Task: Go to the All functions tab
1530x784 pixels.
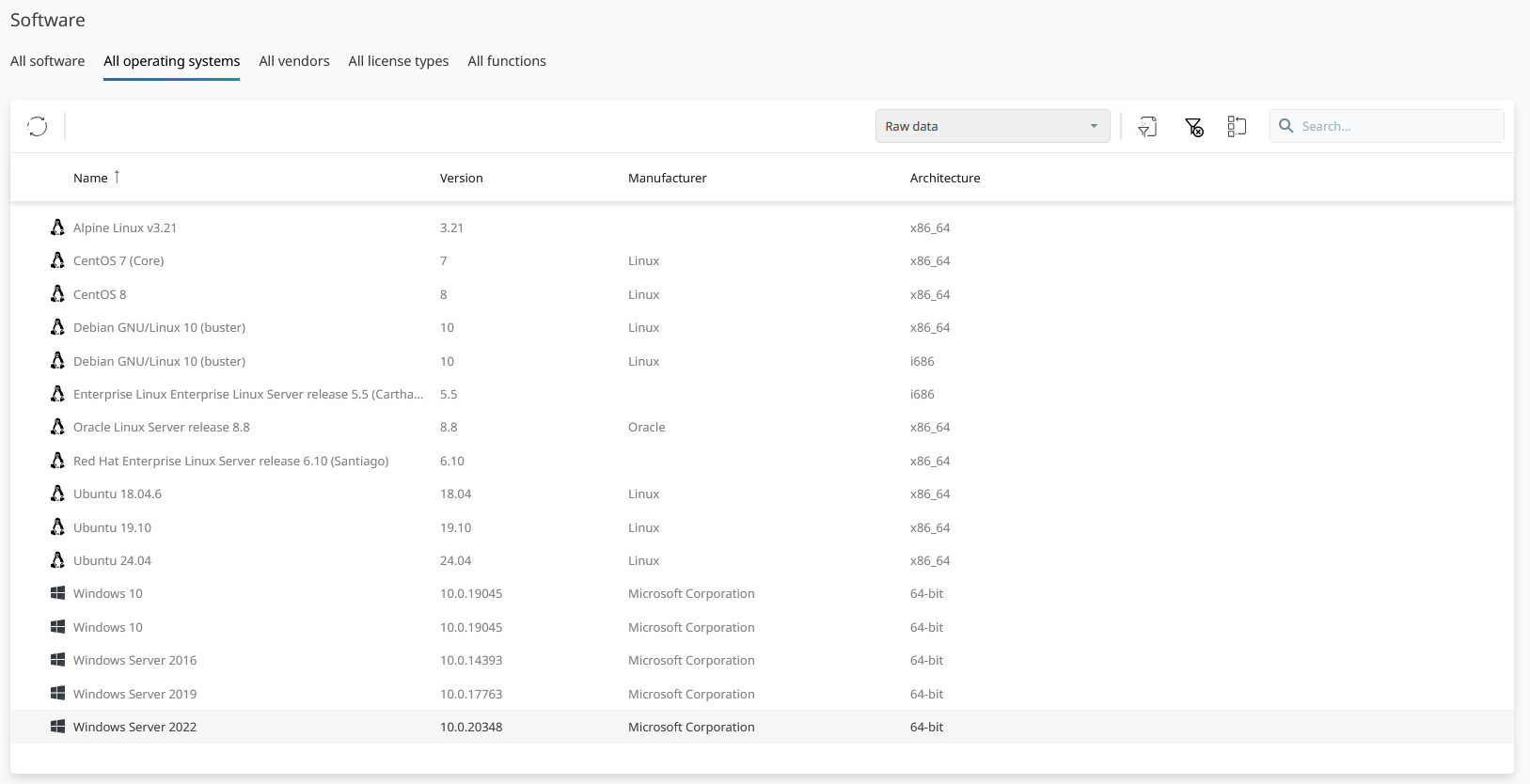Action: coord(507,61)
